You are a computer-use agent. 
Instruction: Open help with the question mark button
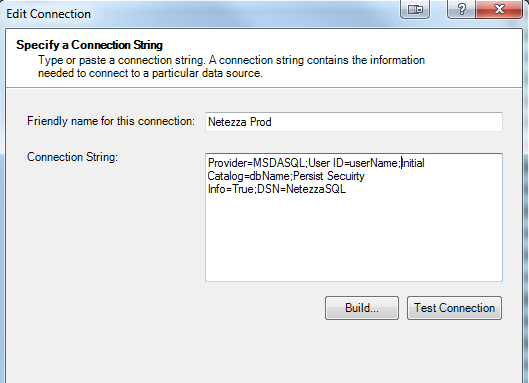click(x=462, y=9)
